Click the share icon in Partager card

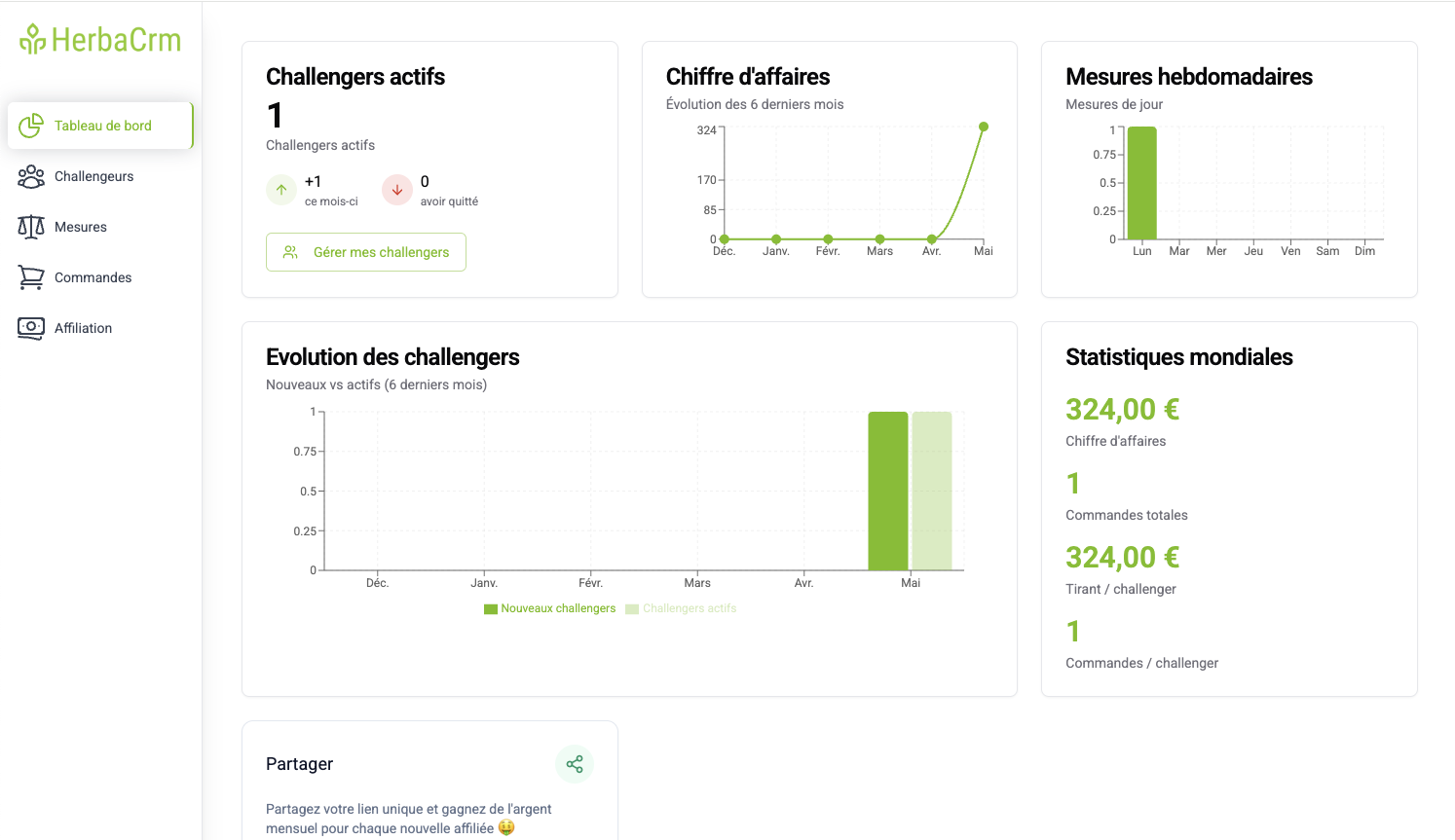(x=575, y=764)
